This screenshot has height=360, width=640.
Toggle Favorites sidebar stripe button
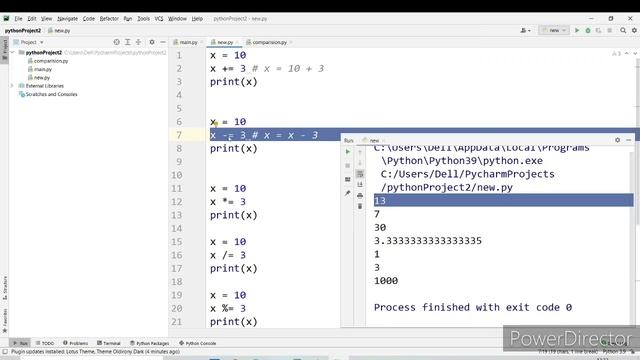pyautogui.click(x=5, y=320)
